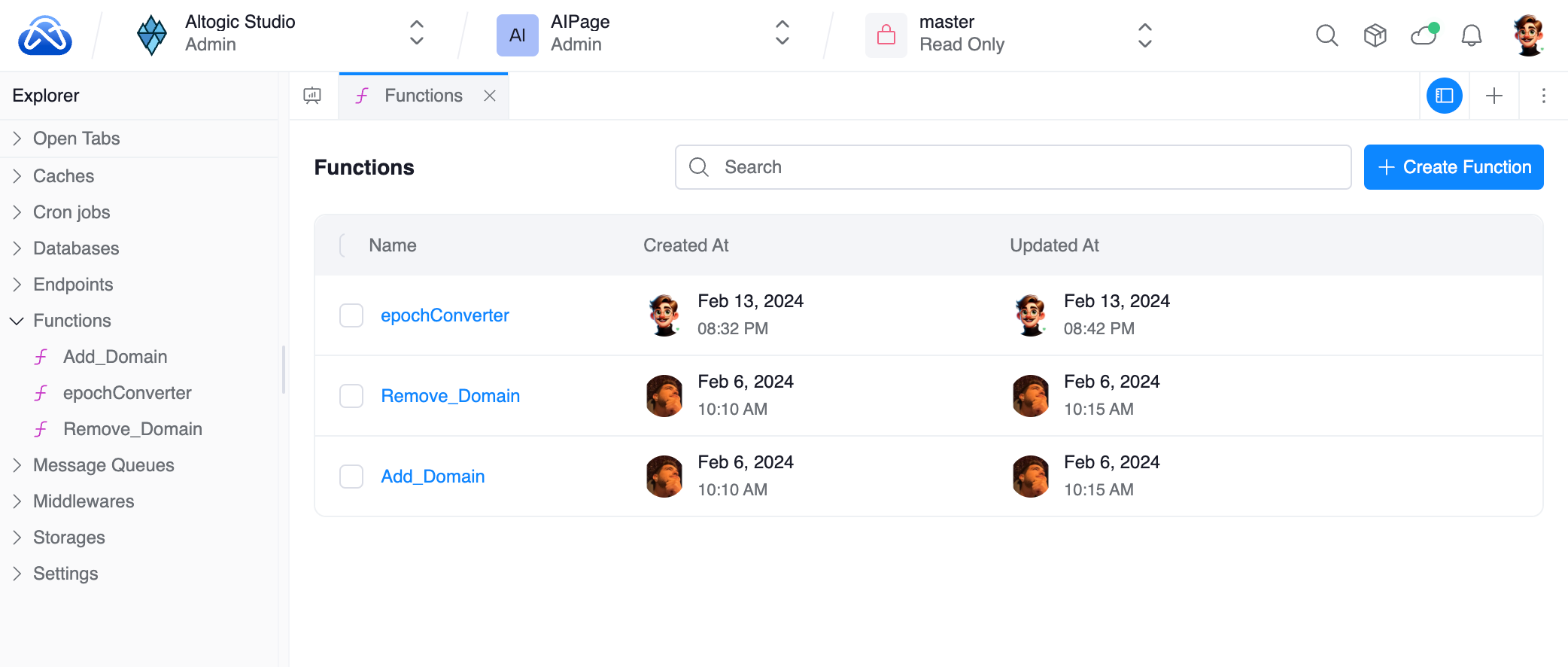Click the Create Function button
Viewport: 1568px width, 667px height.
click(x=1453, y=167)
